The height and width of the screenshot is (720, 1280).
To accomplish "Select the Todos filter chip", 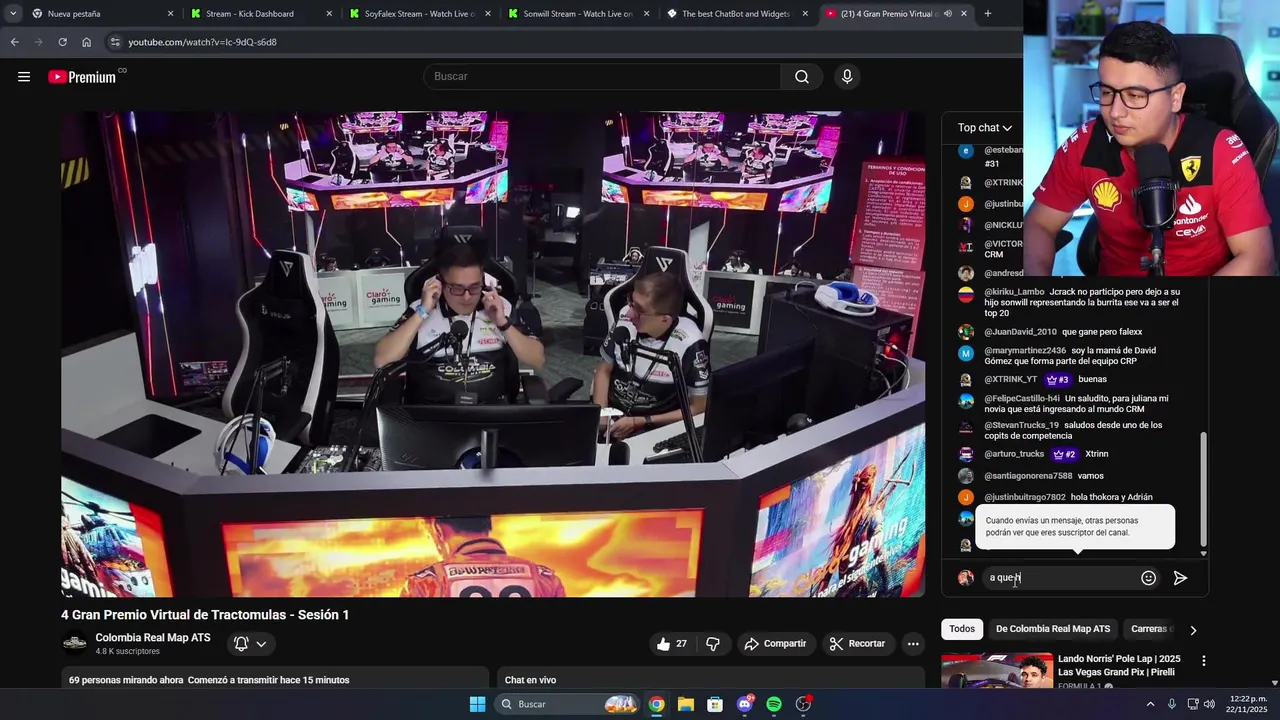I will click(962, 629).
